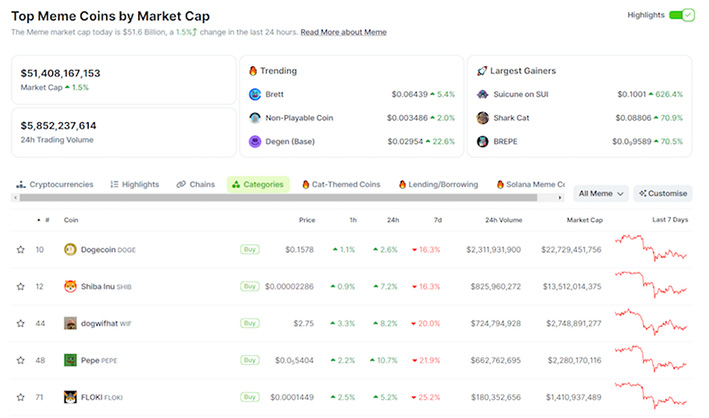The image size is (709, 418).
Task: Sort by the 1h column header
Action: [353, 220]
